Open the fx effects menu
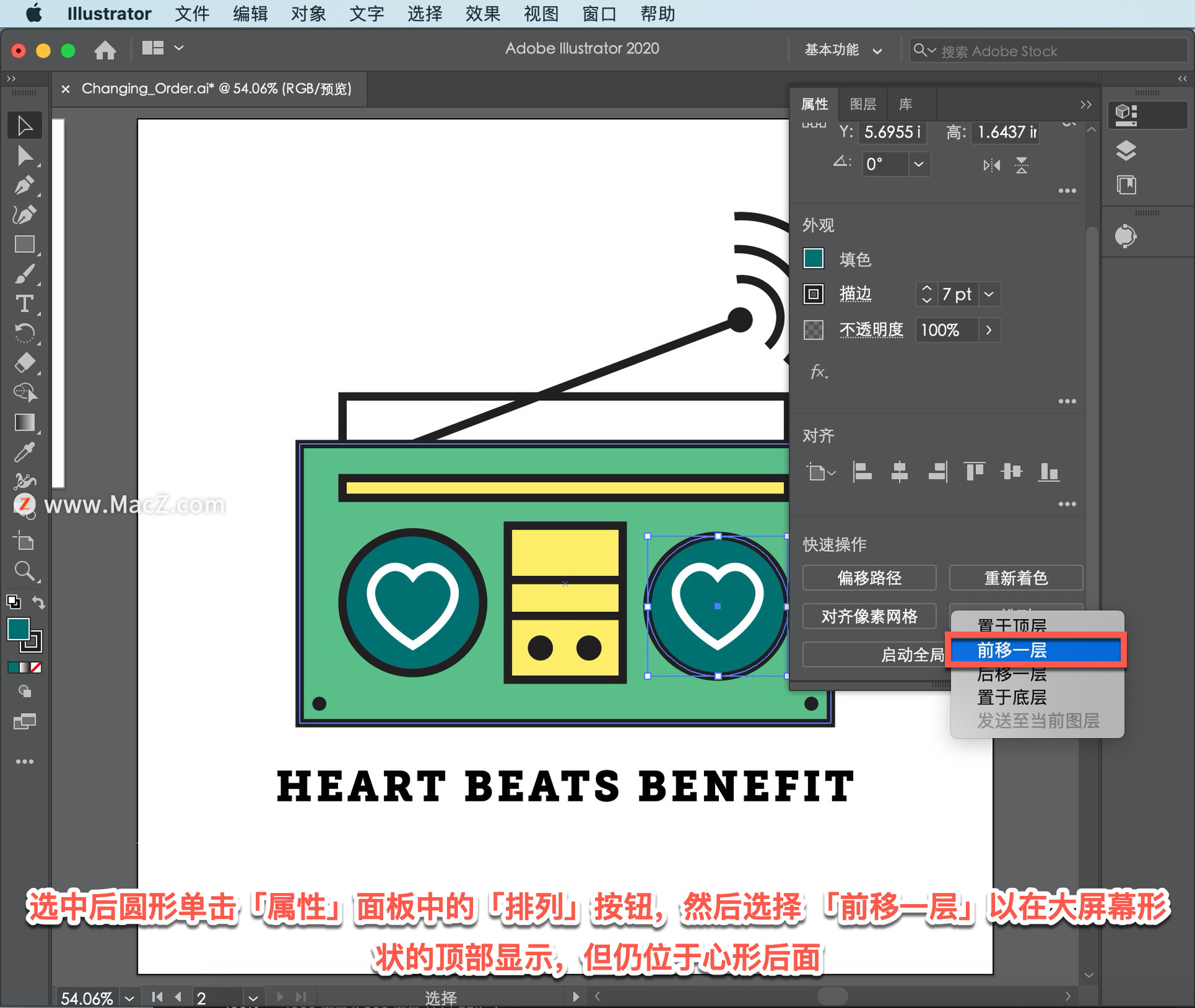The image size is (1195, 1008). [x=819, y=372]
